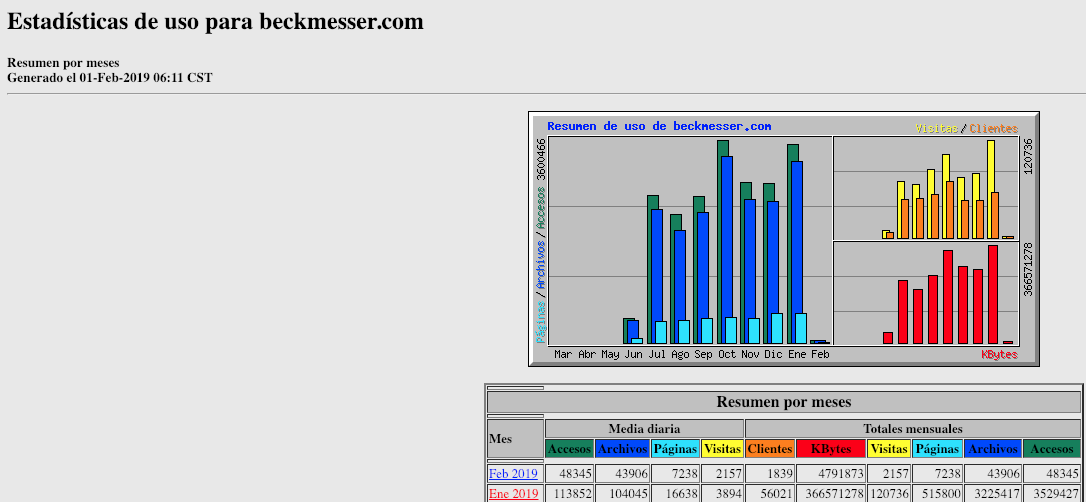This screenshot has width=1086, height=502.
Task: Click yellow Visitas header under Totales mensuales
Action: (x=888, y=449)
